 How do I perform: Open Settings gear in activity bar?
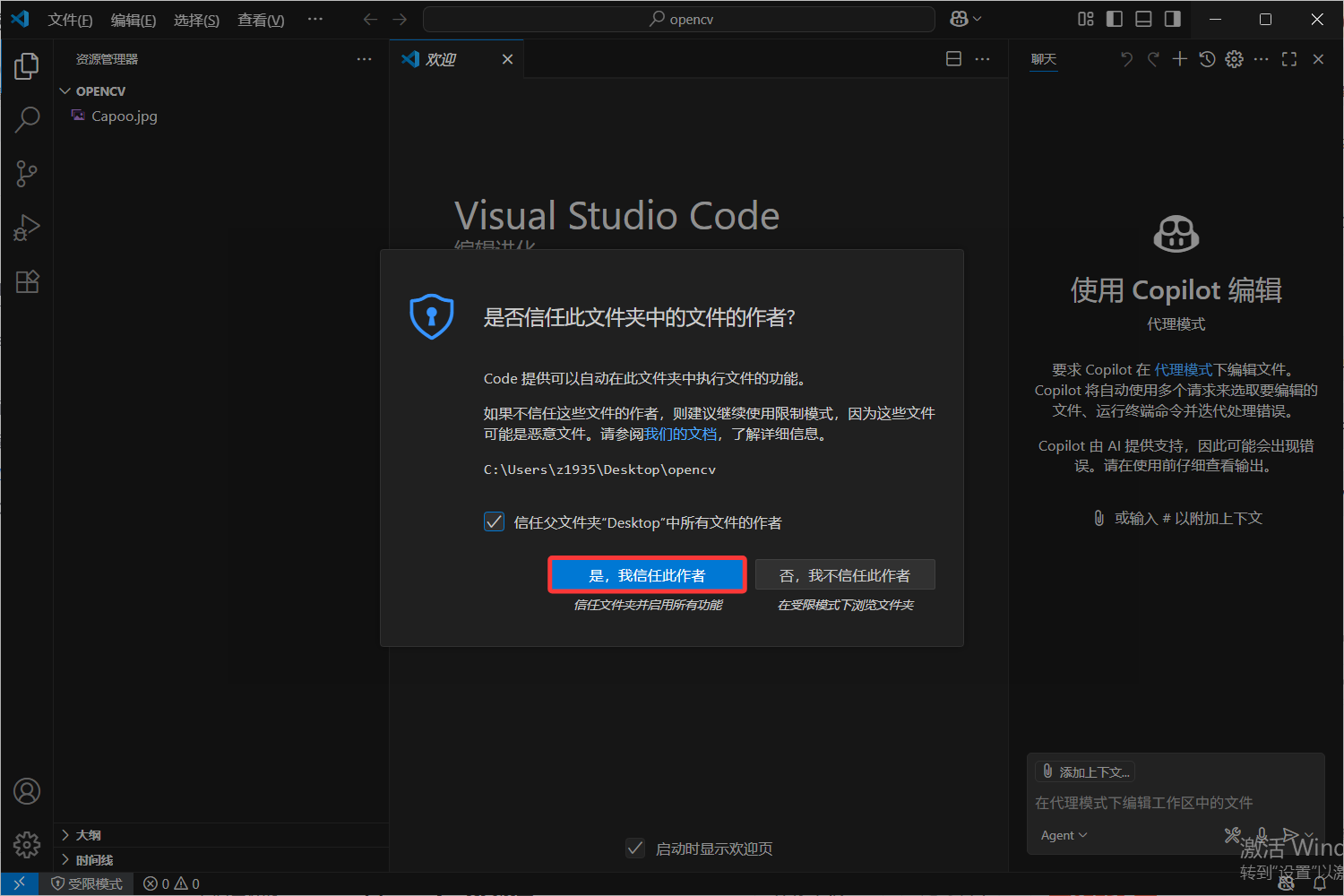pos(27,844)
